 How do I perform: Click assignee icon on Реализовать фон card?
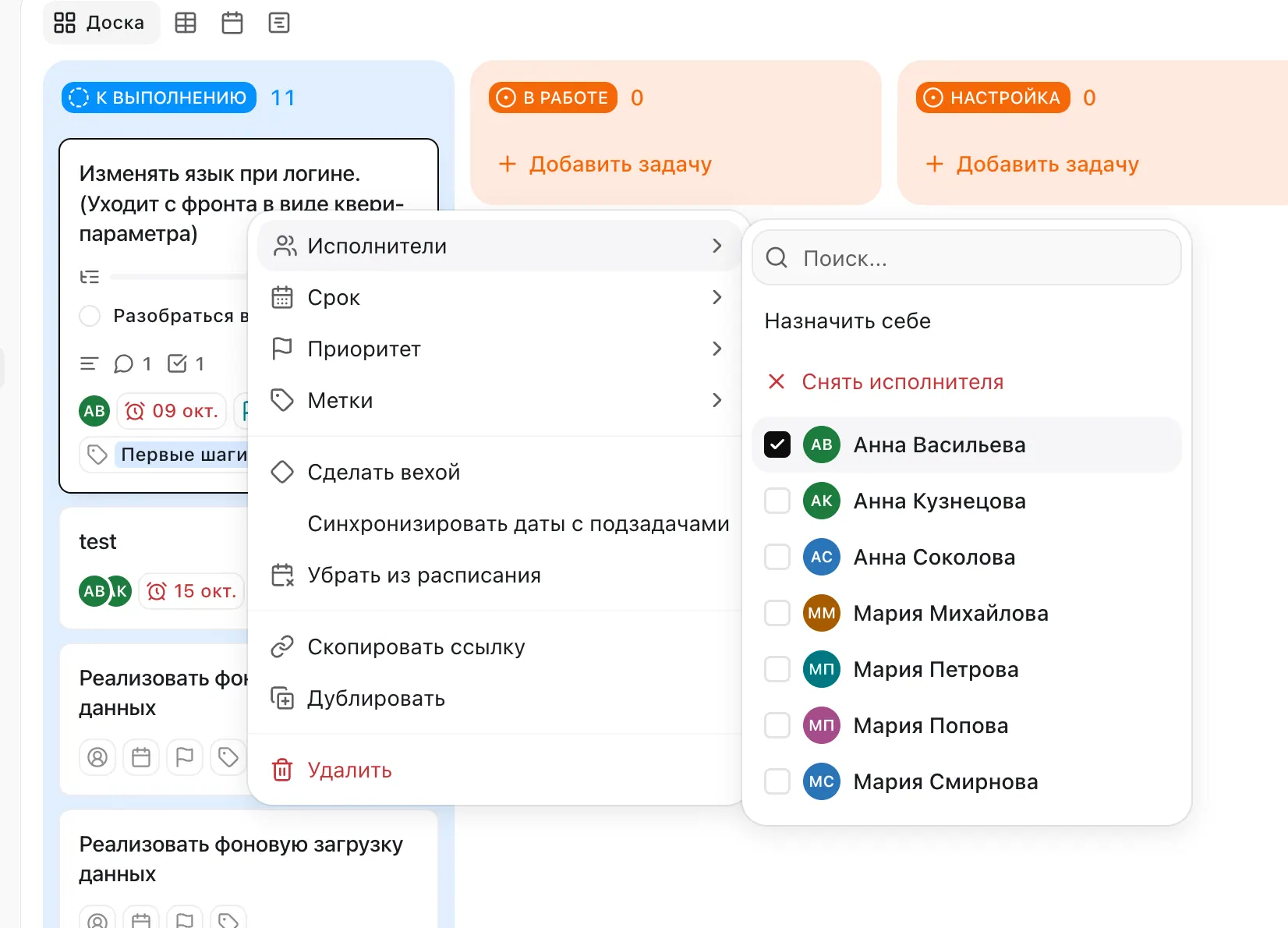pos(97,757)
